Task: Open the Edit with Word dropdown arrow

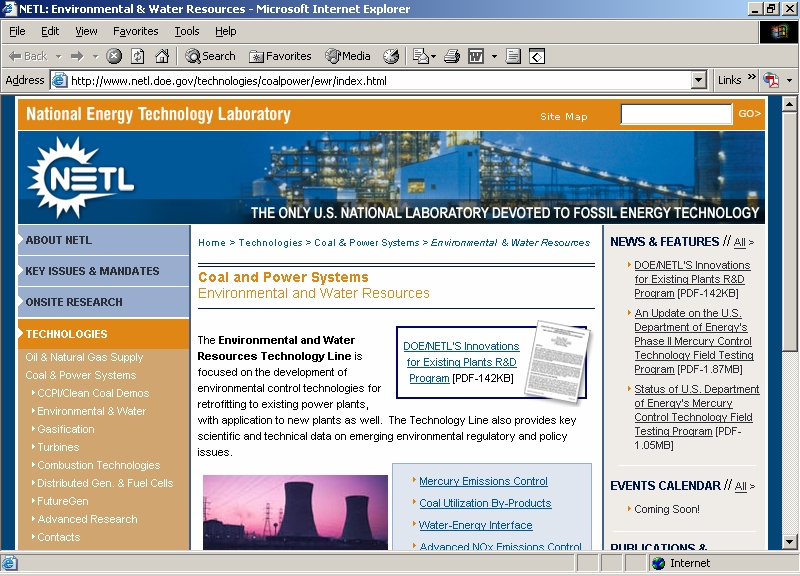Action: [494, 56]
